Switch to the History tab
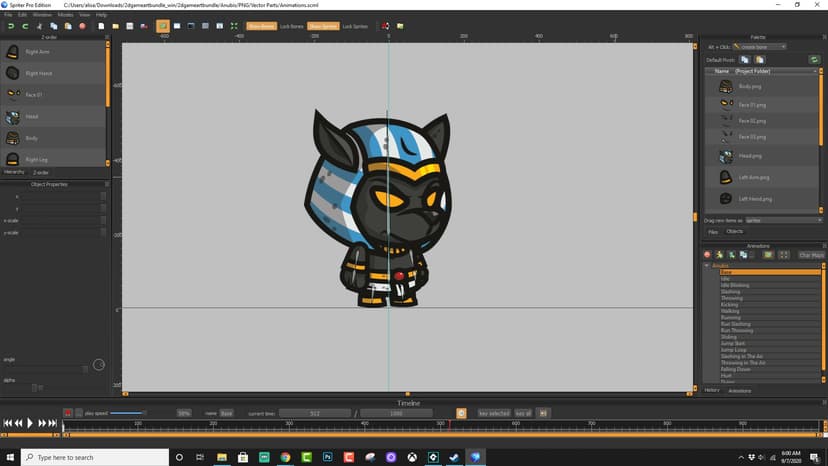Screen dimensions: 828x466 pyautogui.click(x=712, y=390)
